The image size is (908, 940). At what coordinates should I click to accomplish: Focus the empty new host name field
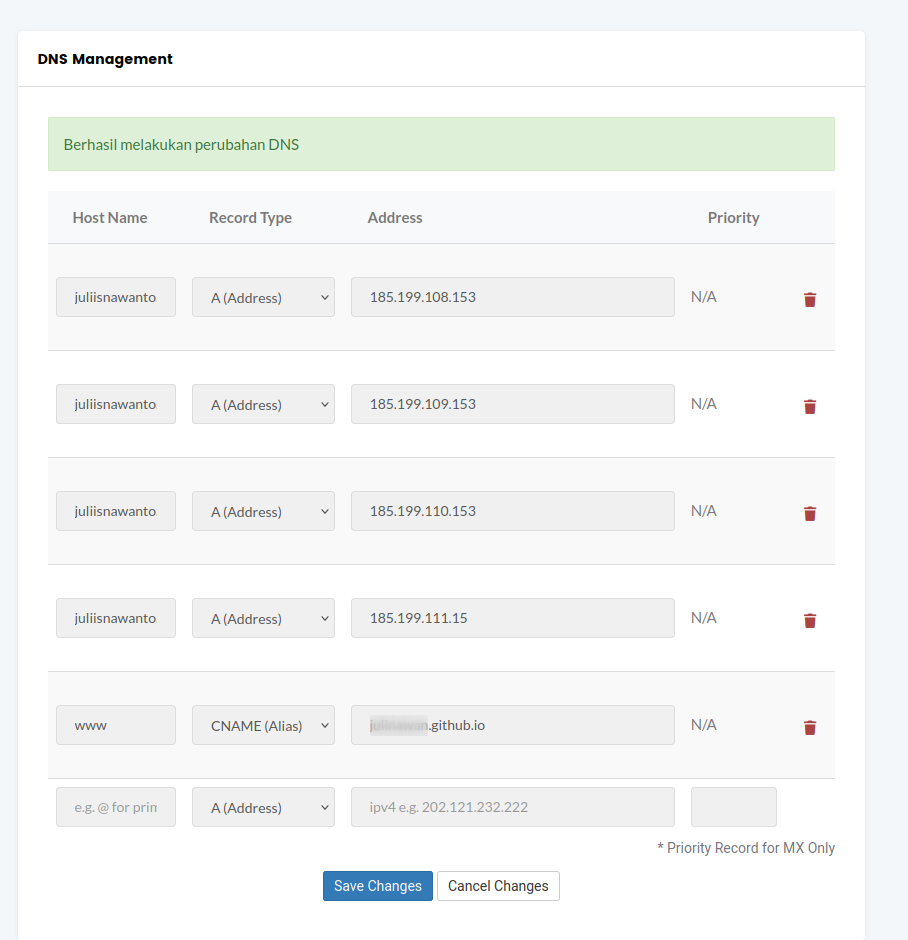[x=116, y=807]
